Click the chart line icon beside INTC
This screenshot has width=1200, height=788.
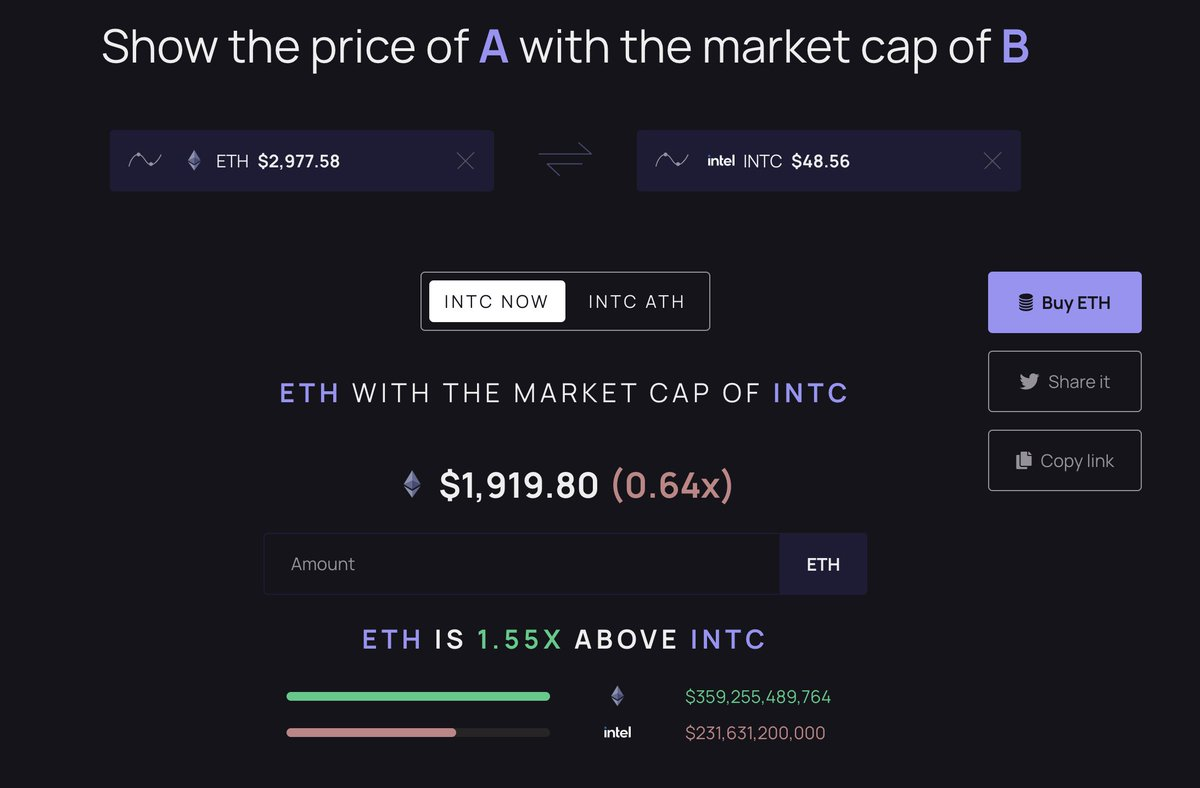click(672, 160)
